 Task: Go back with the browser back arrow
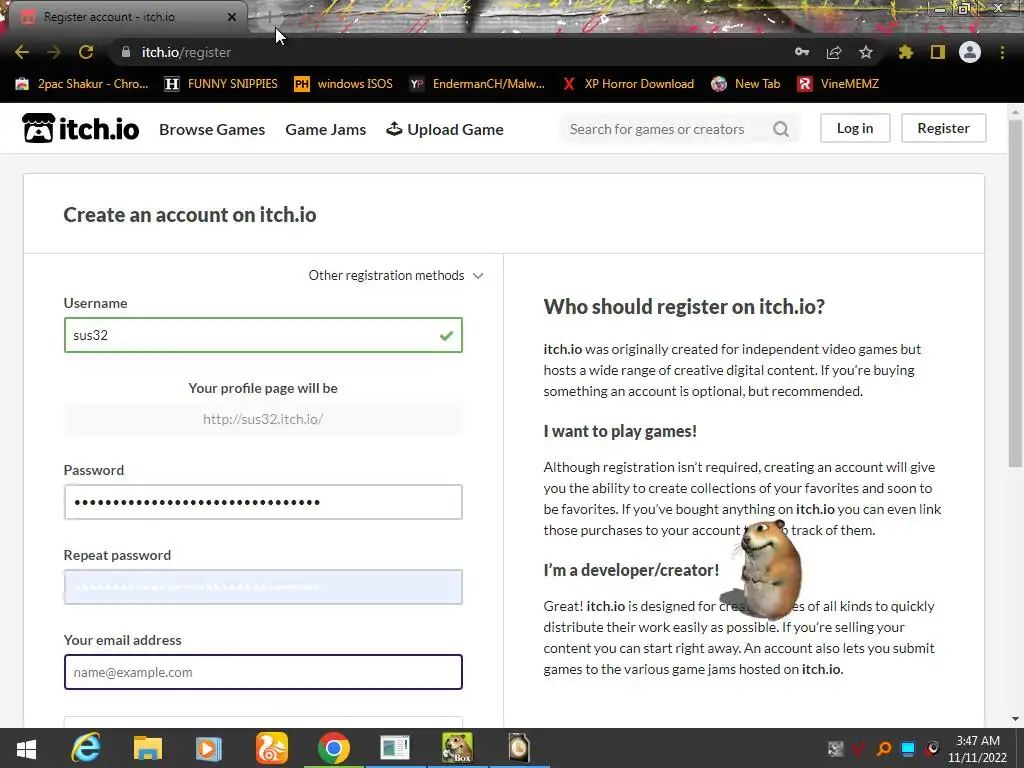22,52
